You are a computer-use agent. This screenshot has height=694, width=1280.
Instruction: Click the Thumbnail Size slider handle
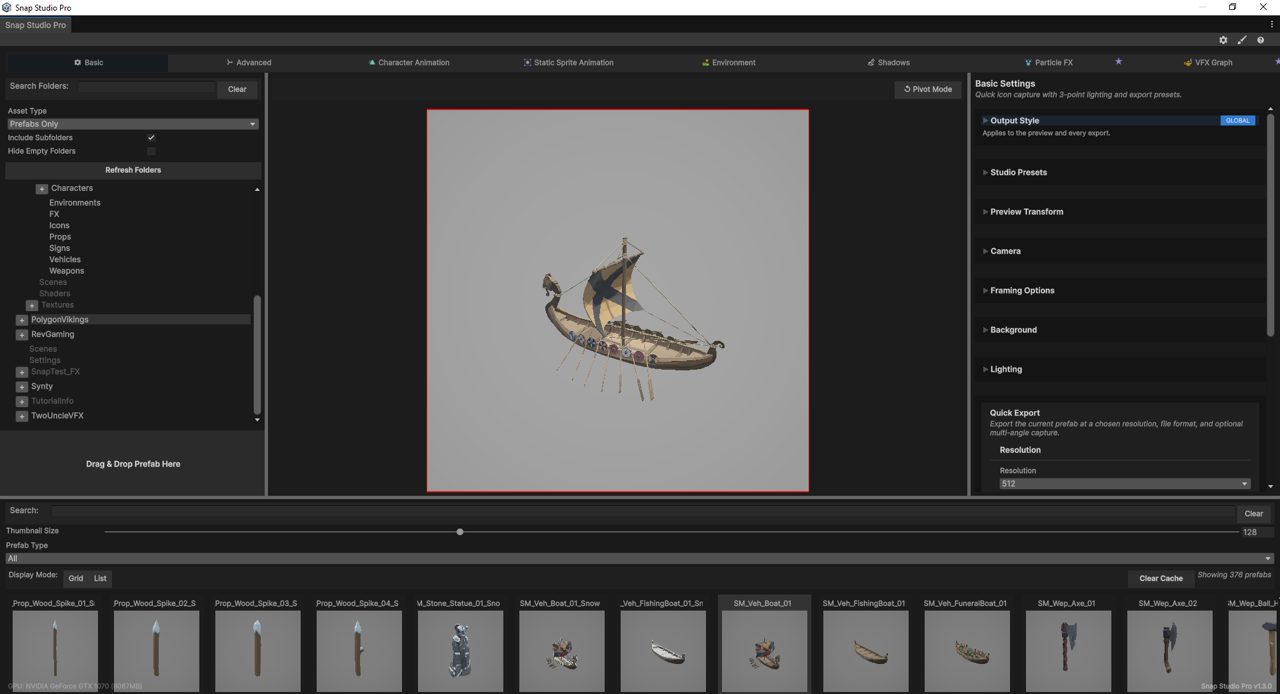[x=460, y=532]
